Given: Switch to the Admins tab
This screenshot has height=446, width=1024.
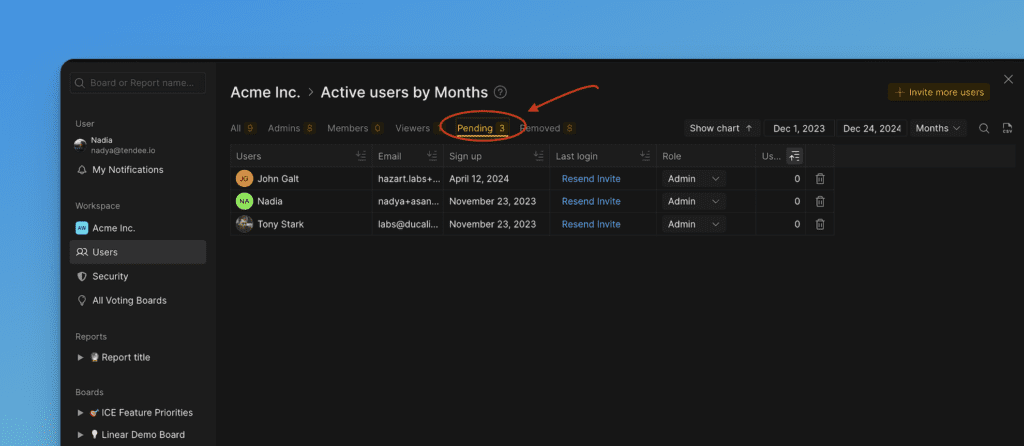Looking at the screenshot, I should click(291, 128).
